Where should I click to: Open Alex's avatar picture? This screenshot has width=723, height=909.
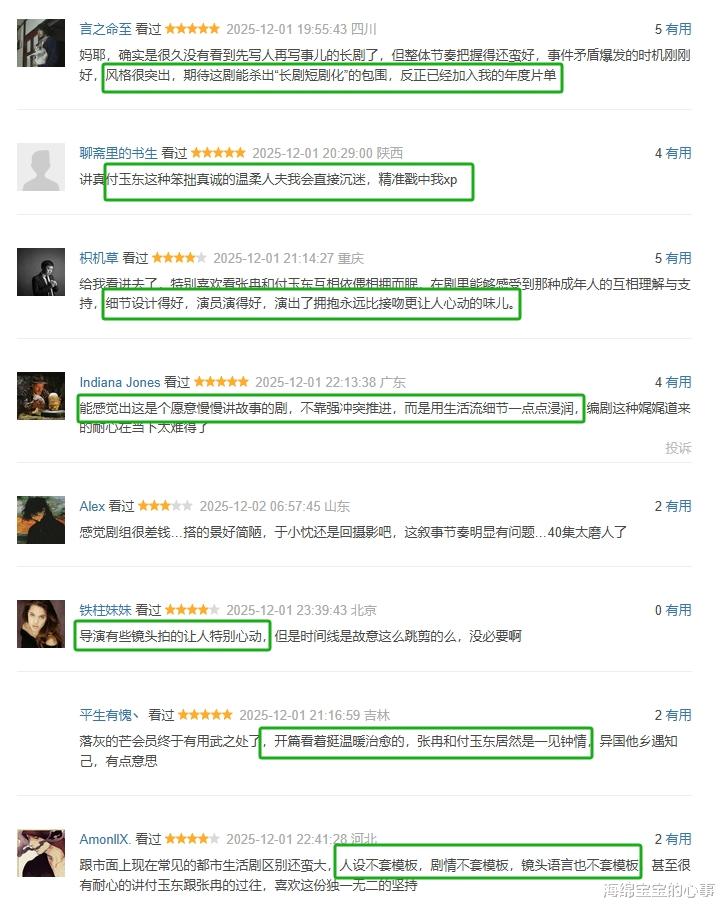[41, 520]
